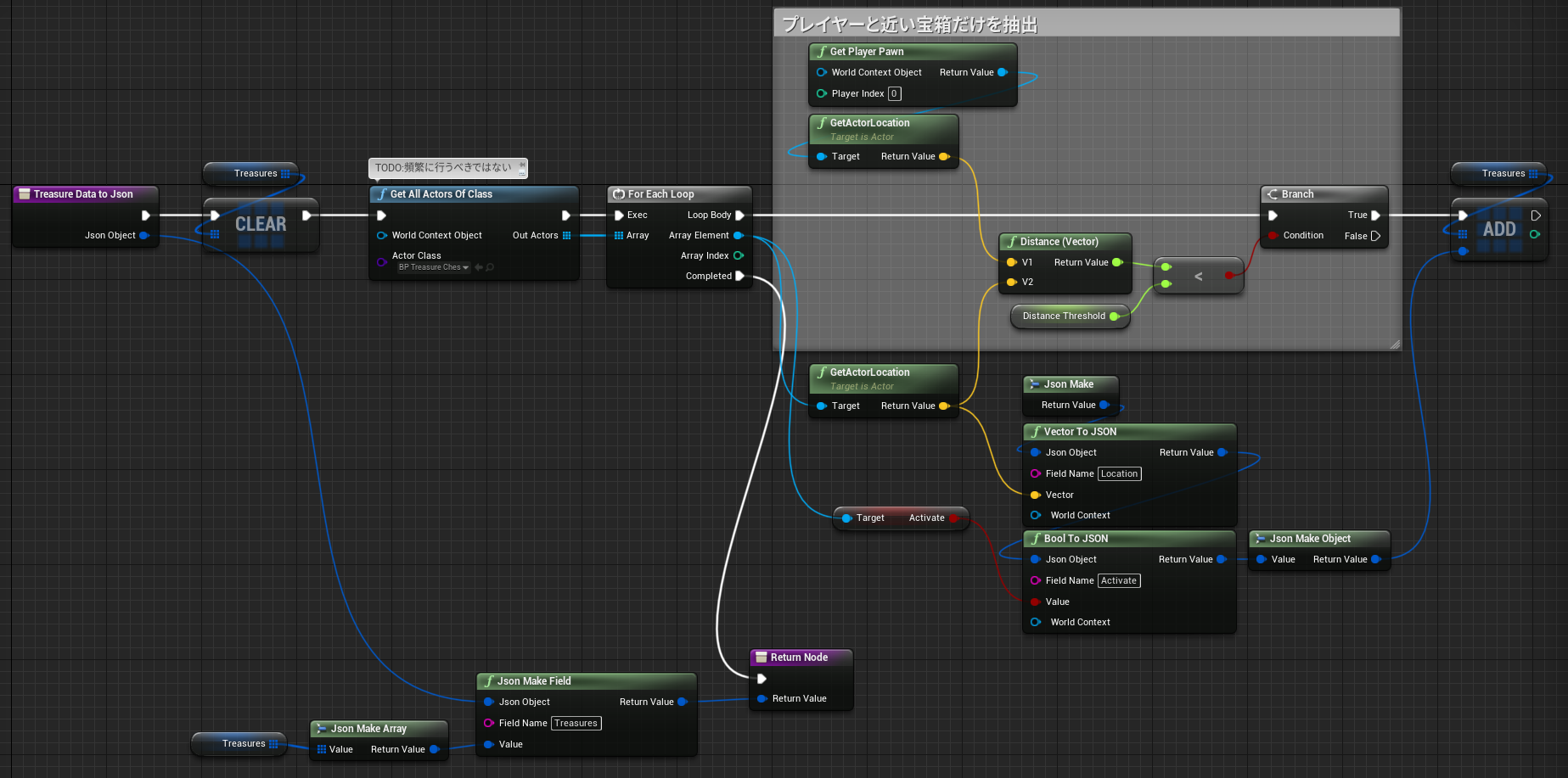Click Branch False exec pin
Image resolution: width=1568 pixels, height=778 pixels.
(1375, 236)
